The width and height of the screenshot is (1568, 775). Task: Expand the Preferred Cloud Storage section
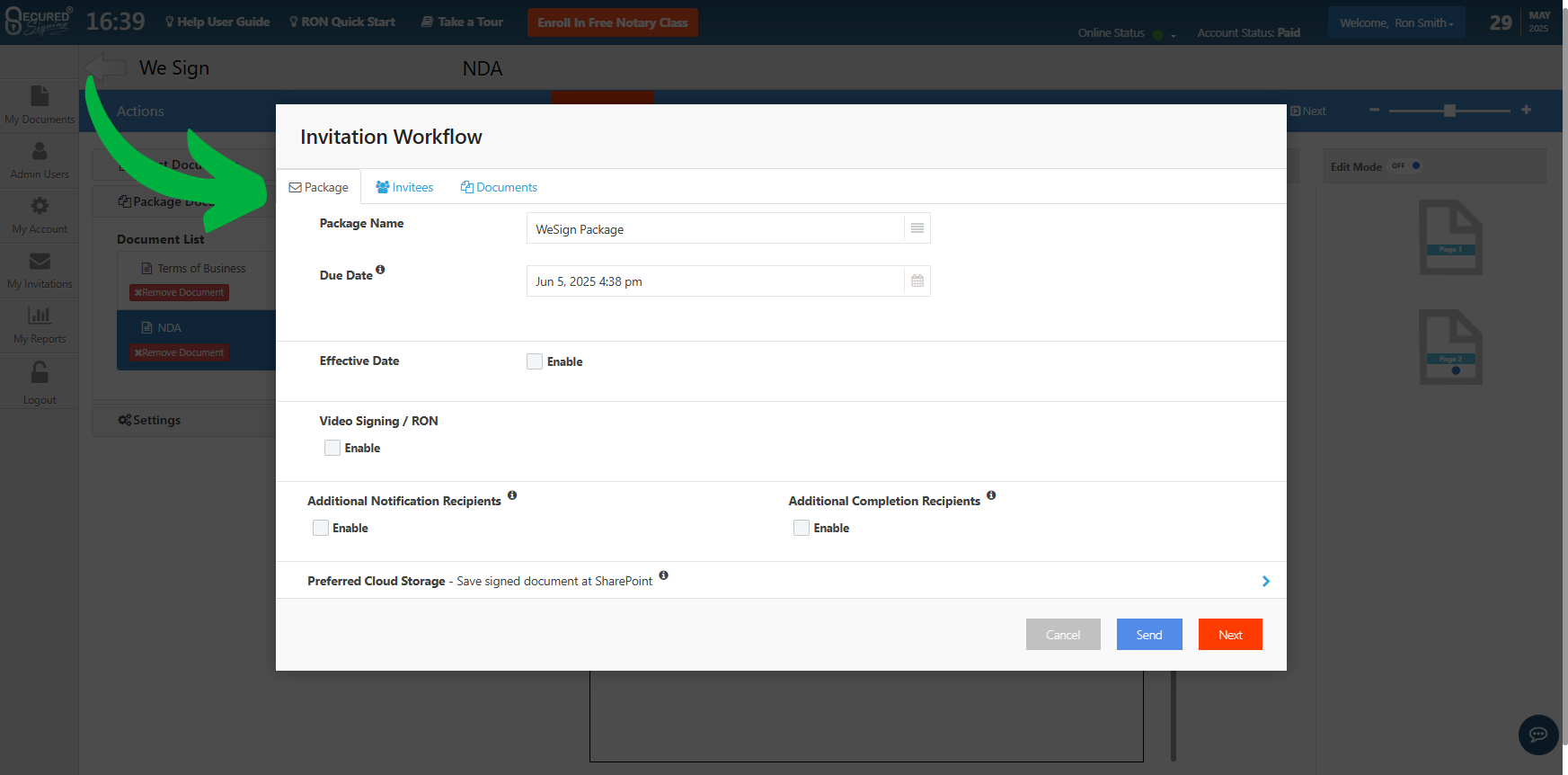[x=1265, y=581]
